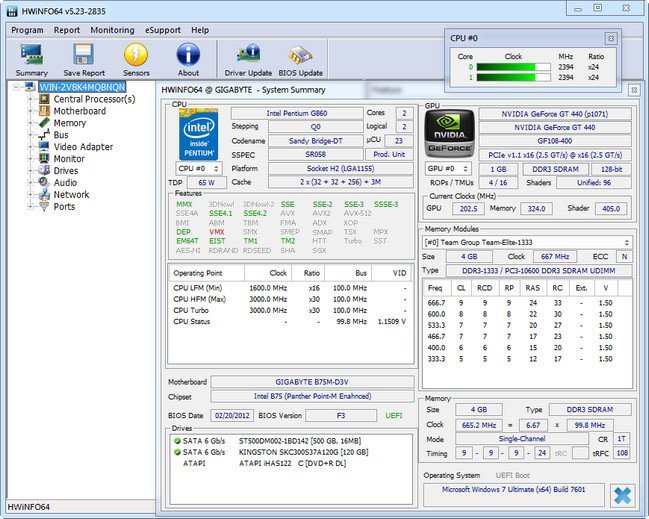649x519 pixels.
Task: Select the Video Adapter tree icon
Action: (44, 147)
